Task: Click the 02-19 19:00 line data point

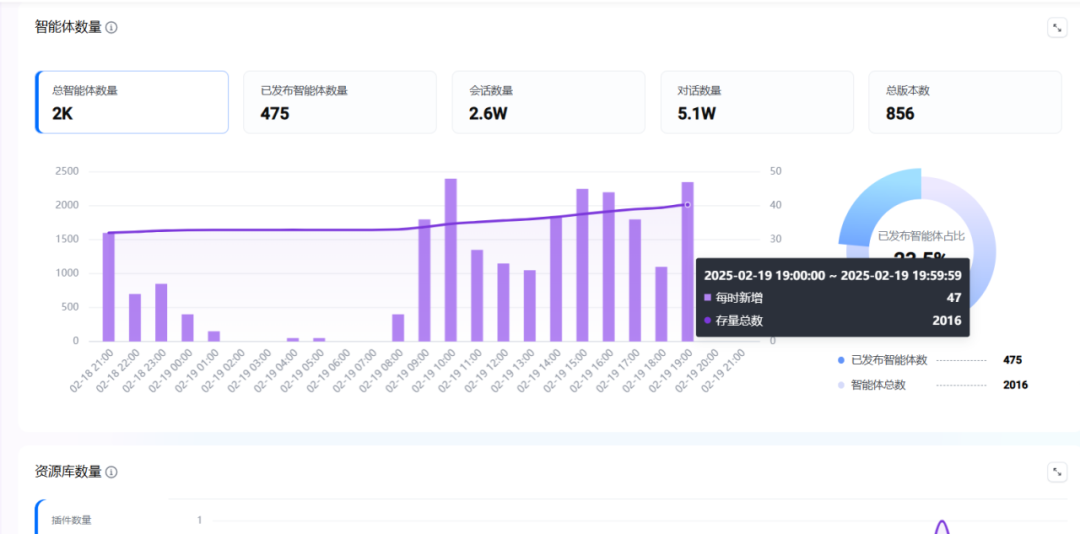Action: tap(687, 205)
